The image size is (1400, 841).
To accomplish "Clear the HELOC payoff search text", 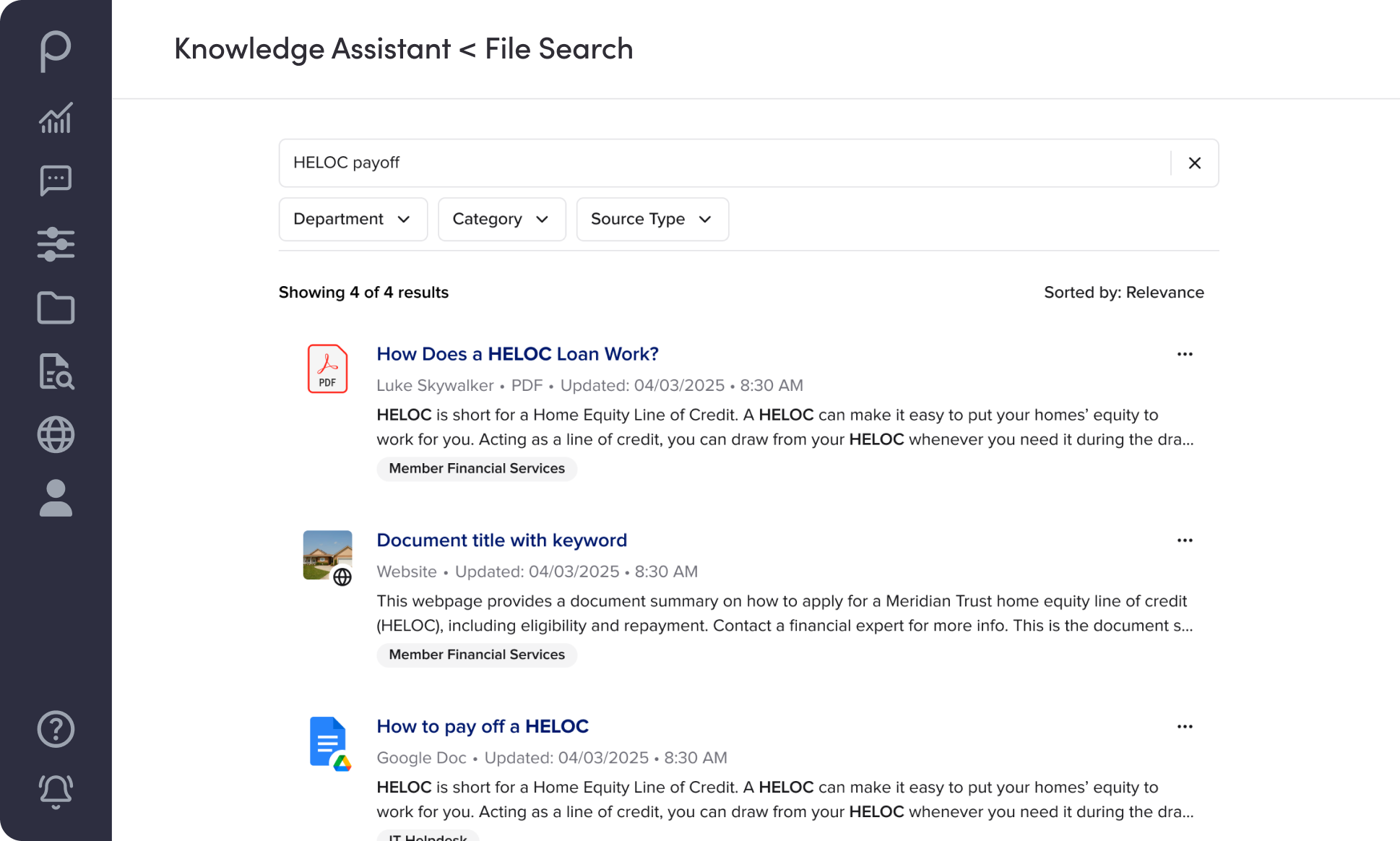I will [x=1194, y=163].
